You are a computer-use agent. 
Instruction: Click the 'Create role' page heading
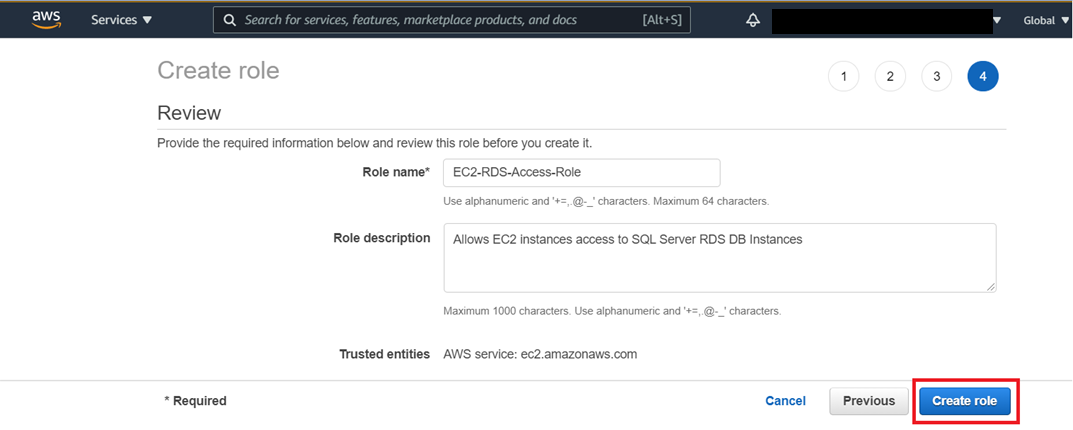click(x=218, y=71)
